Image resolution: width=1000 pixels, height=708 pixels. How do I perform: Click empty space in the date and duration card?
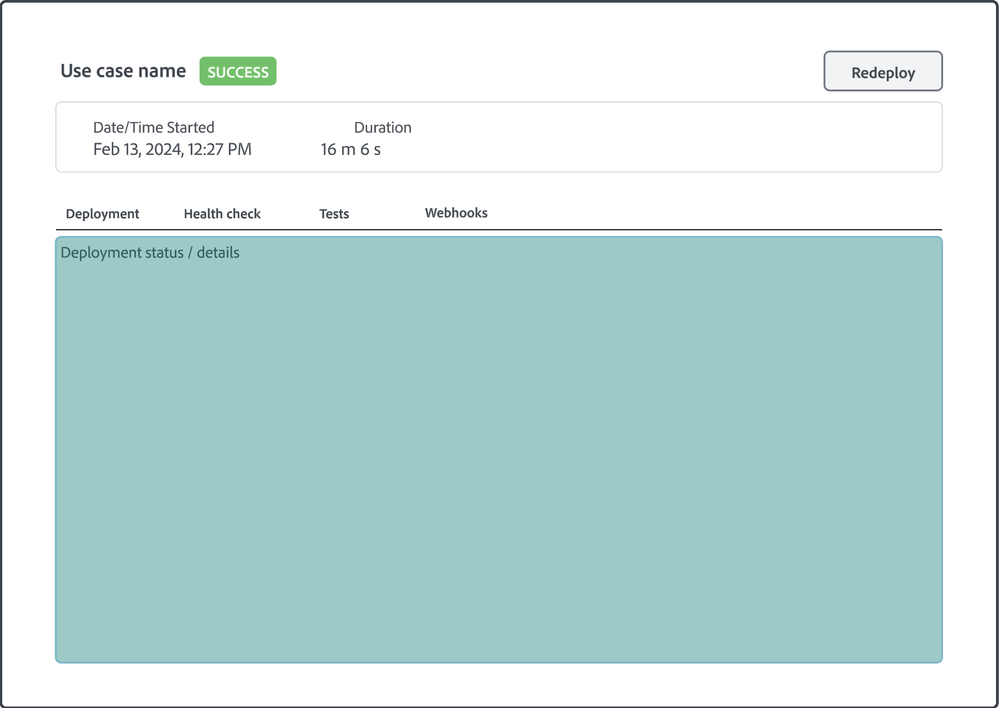coord(670,137)
